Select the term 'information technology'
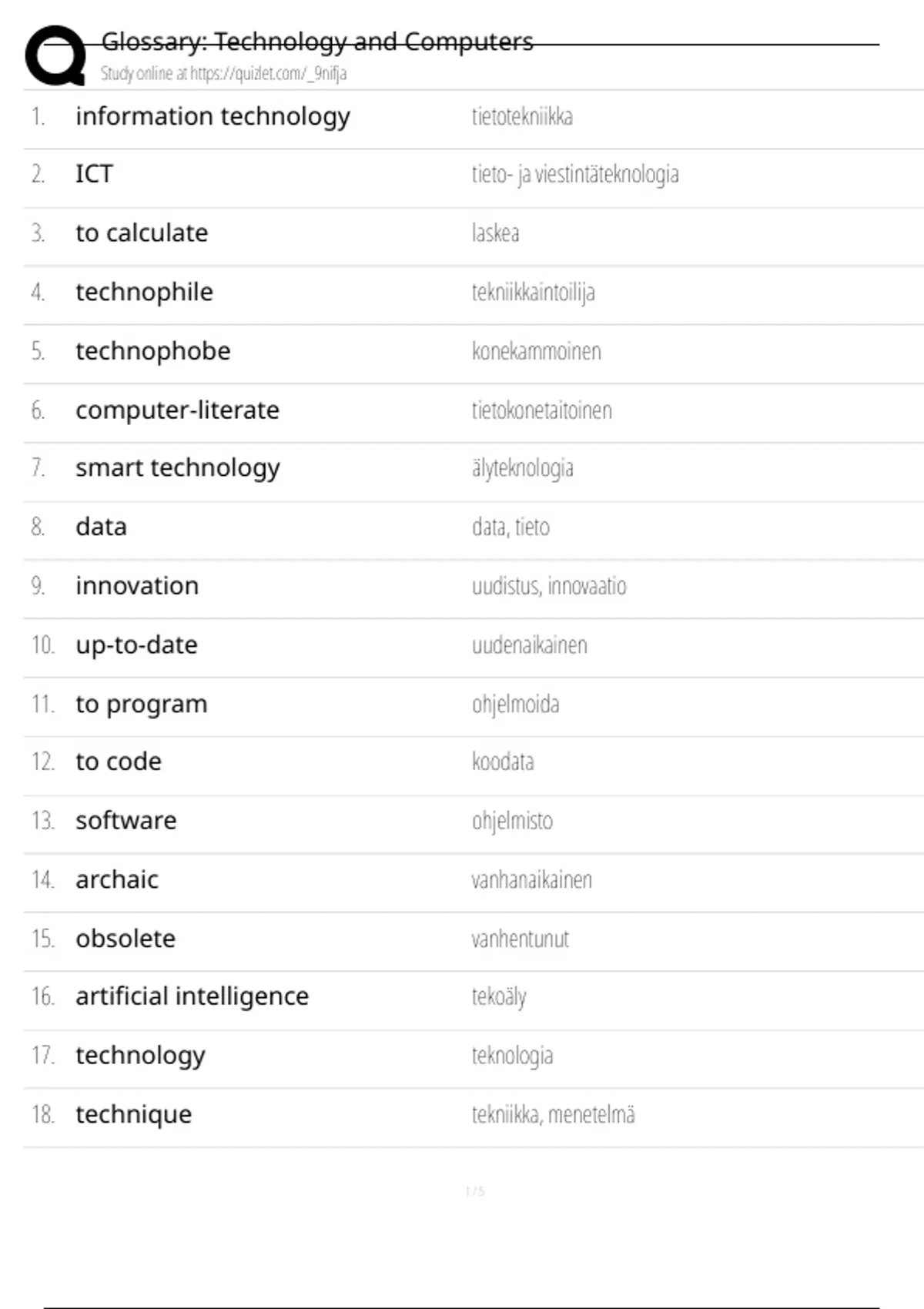The image size is (924, 1309). (x=213, y=116)
